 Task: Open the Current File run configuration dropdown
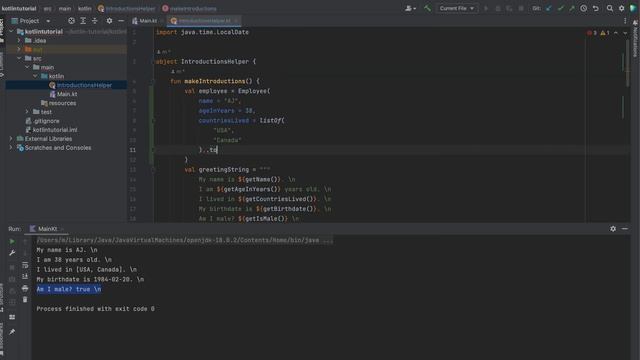coord(456,8)
